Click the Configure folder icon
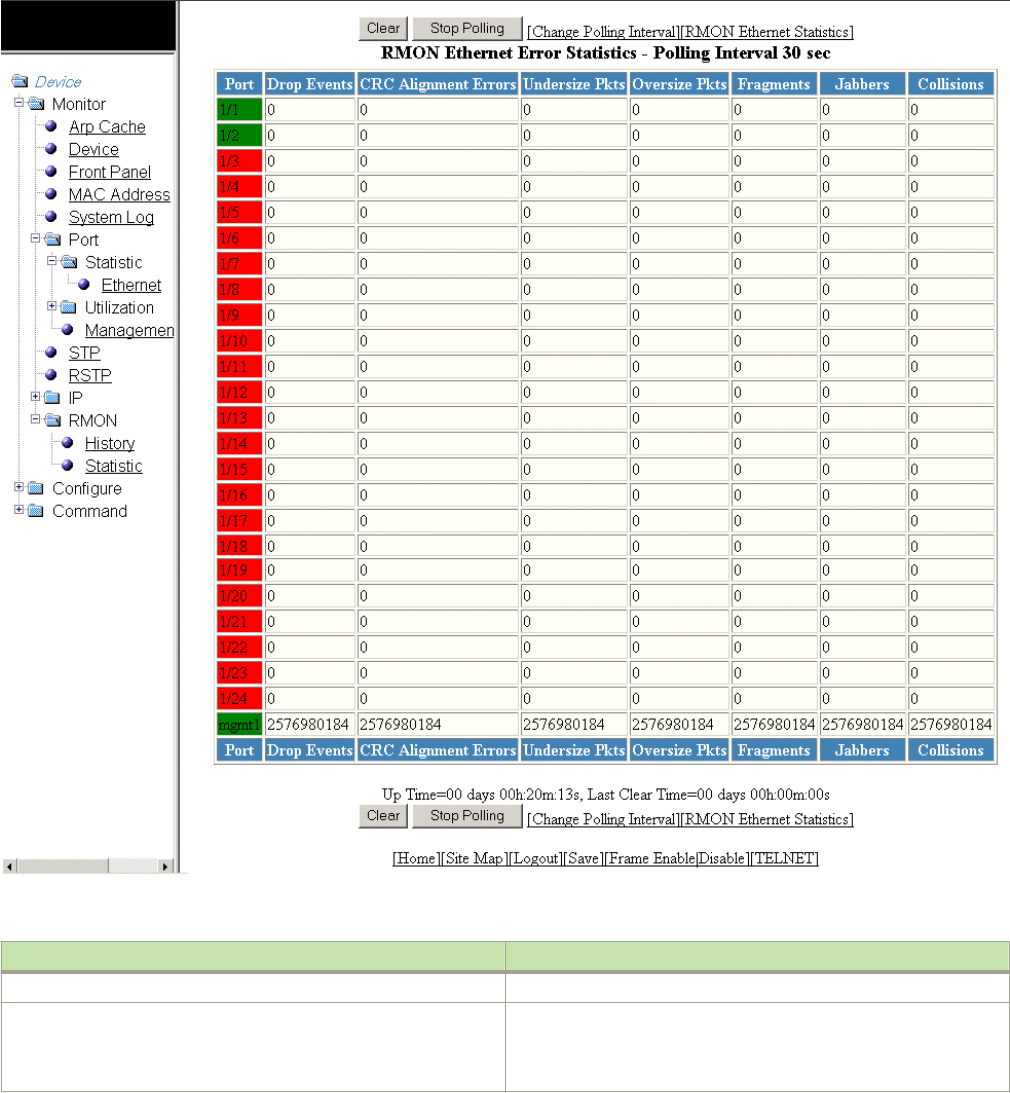This screenshot has height=1093, width=1010. (36, 488)
